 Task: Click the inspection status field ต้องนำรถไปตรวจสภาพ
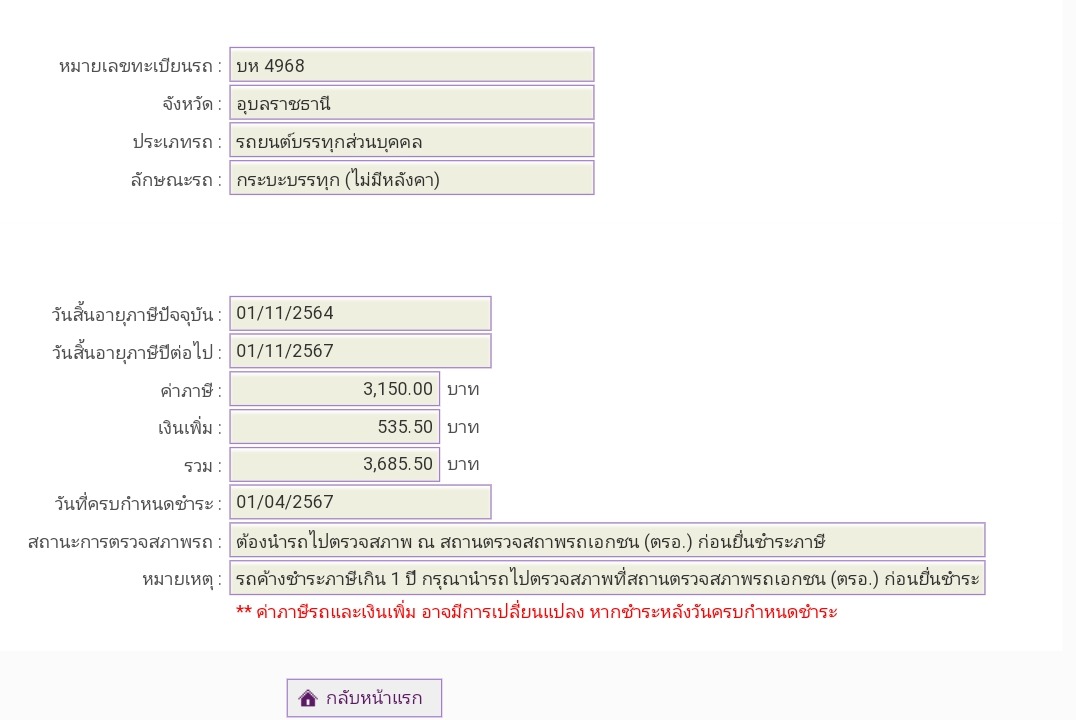(607, 540)
